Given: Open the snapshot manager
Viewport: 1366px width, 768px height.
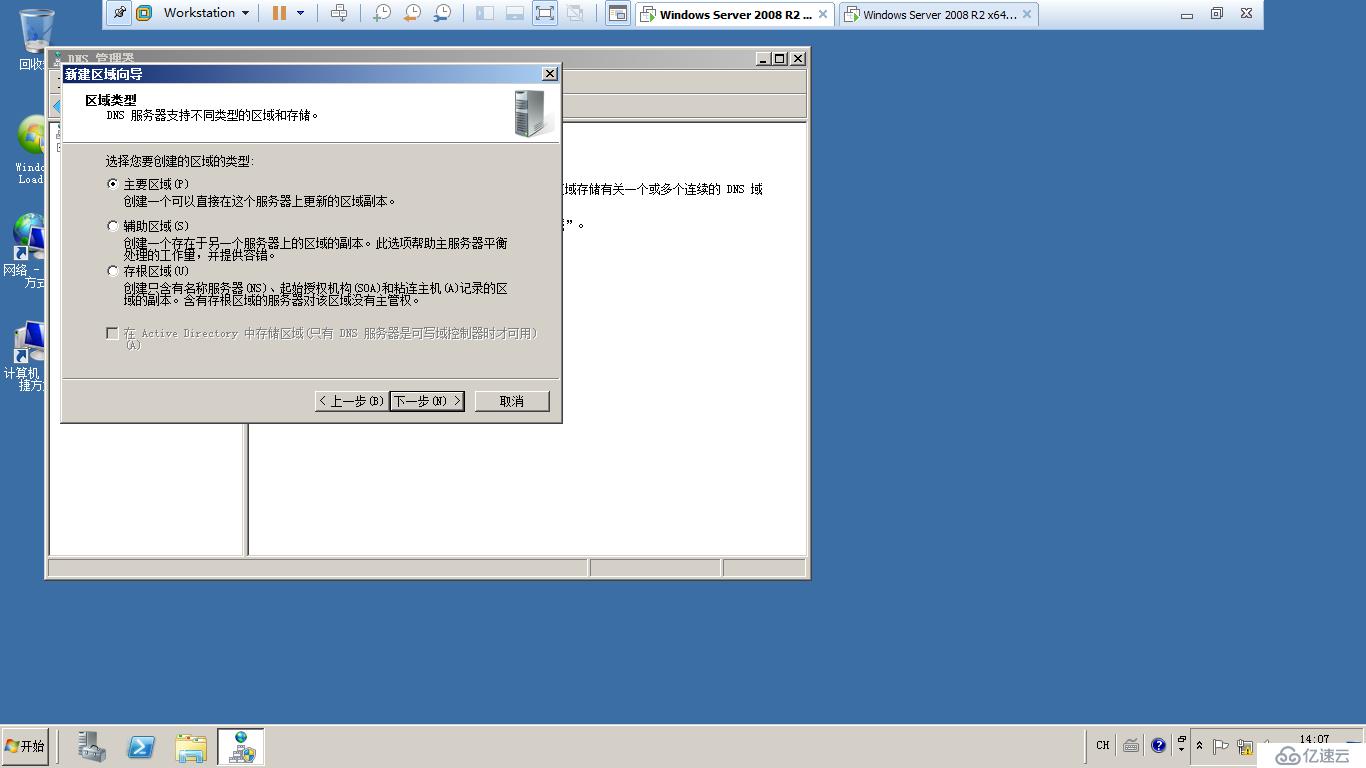Looking at the screenshot, I should click(442, 13).
